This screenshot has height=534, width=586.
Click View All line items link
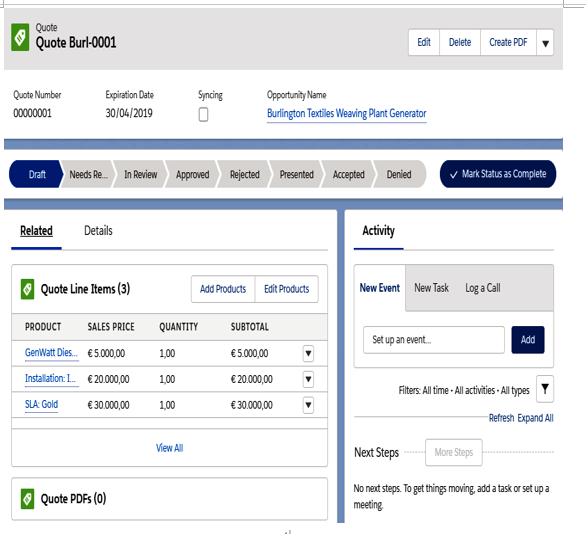[169, 448]
